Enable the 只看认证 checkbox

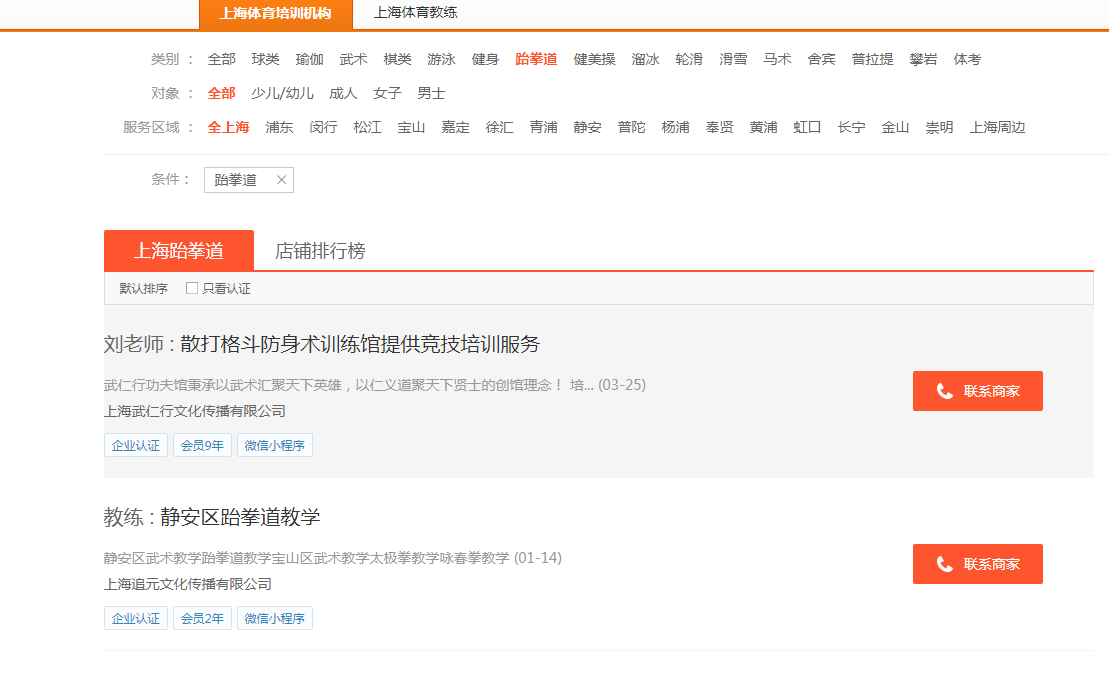click(x=192, y=288)
